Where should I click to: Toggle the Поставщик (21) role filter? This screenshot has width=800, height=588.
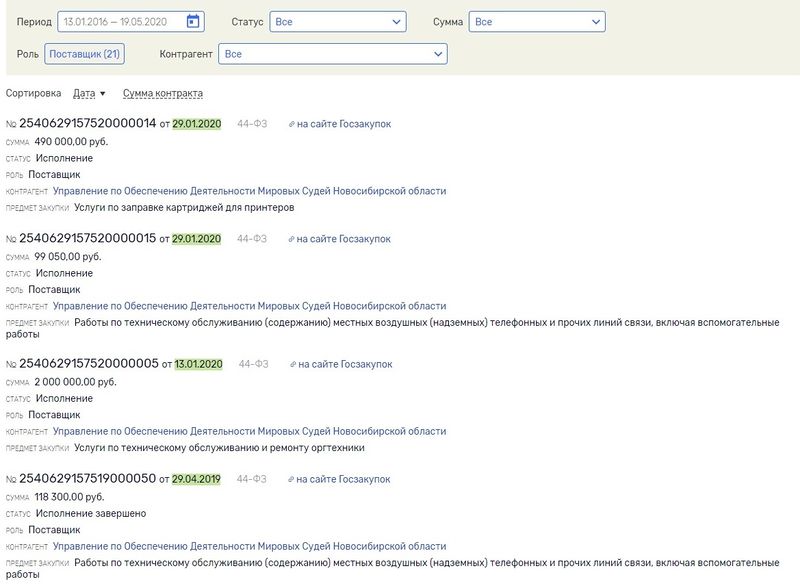click(x=84, y=54)
